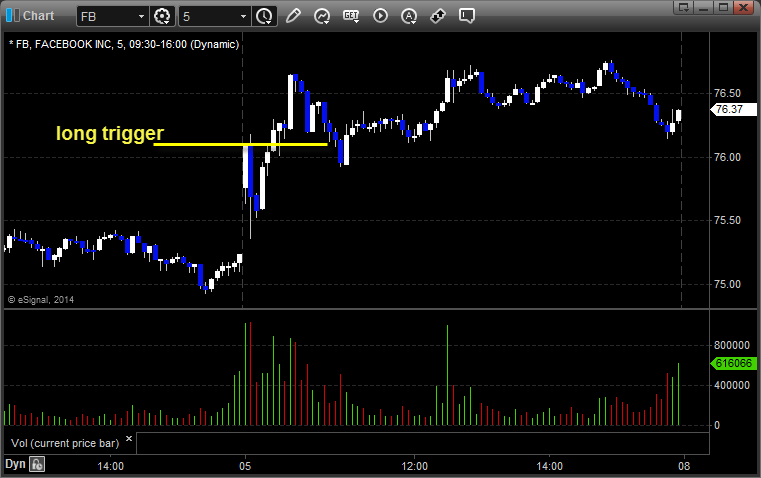Open the window options menu button

click(x=683, y=7)
